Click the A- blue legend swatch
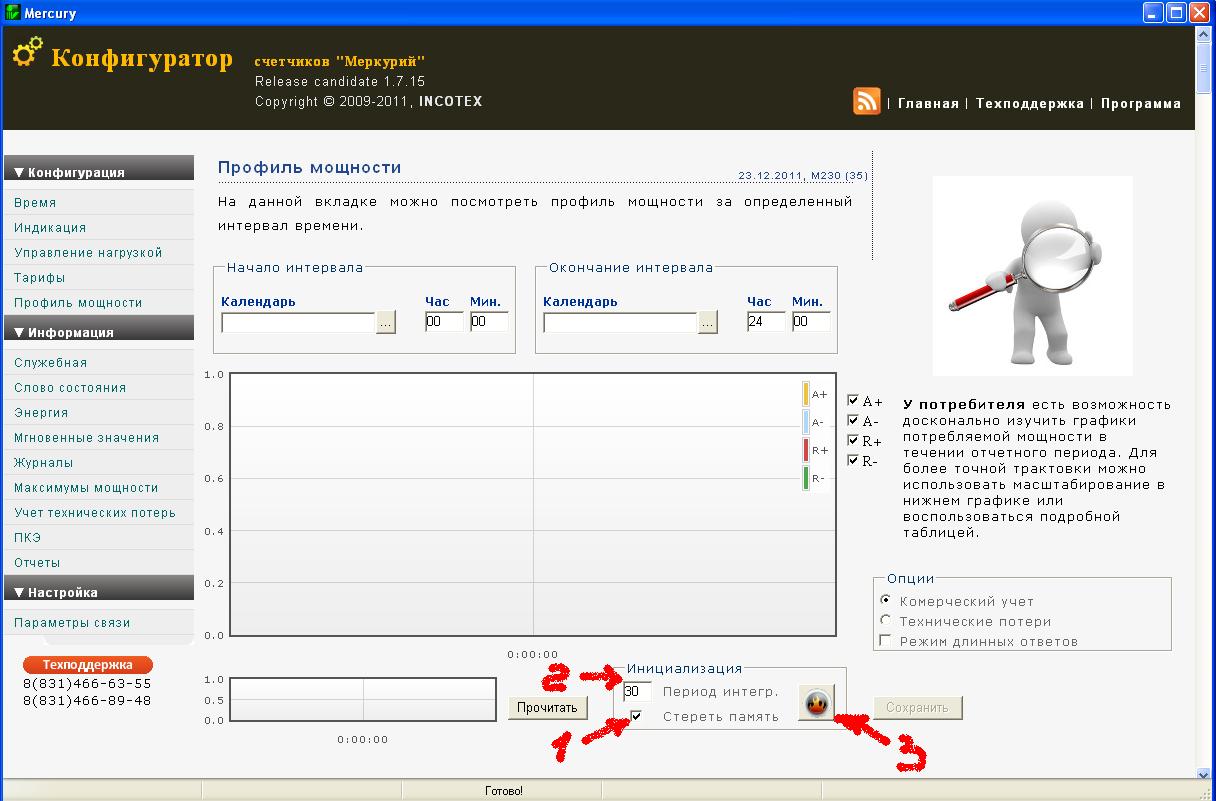The image size is (1216, 801). (x=806, y=422)
